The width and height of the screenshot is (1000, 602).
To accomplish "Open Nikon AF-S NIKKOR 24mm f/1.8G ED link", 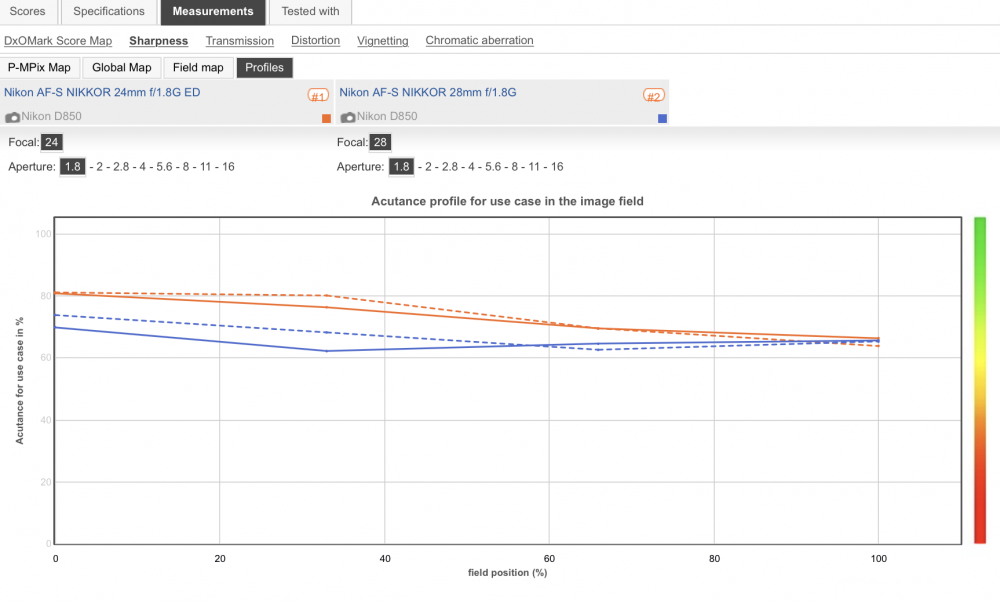I will (102, 92).
